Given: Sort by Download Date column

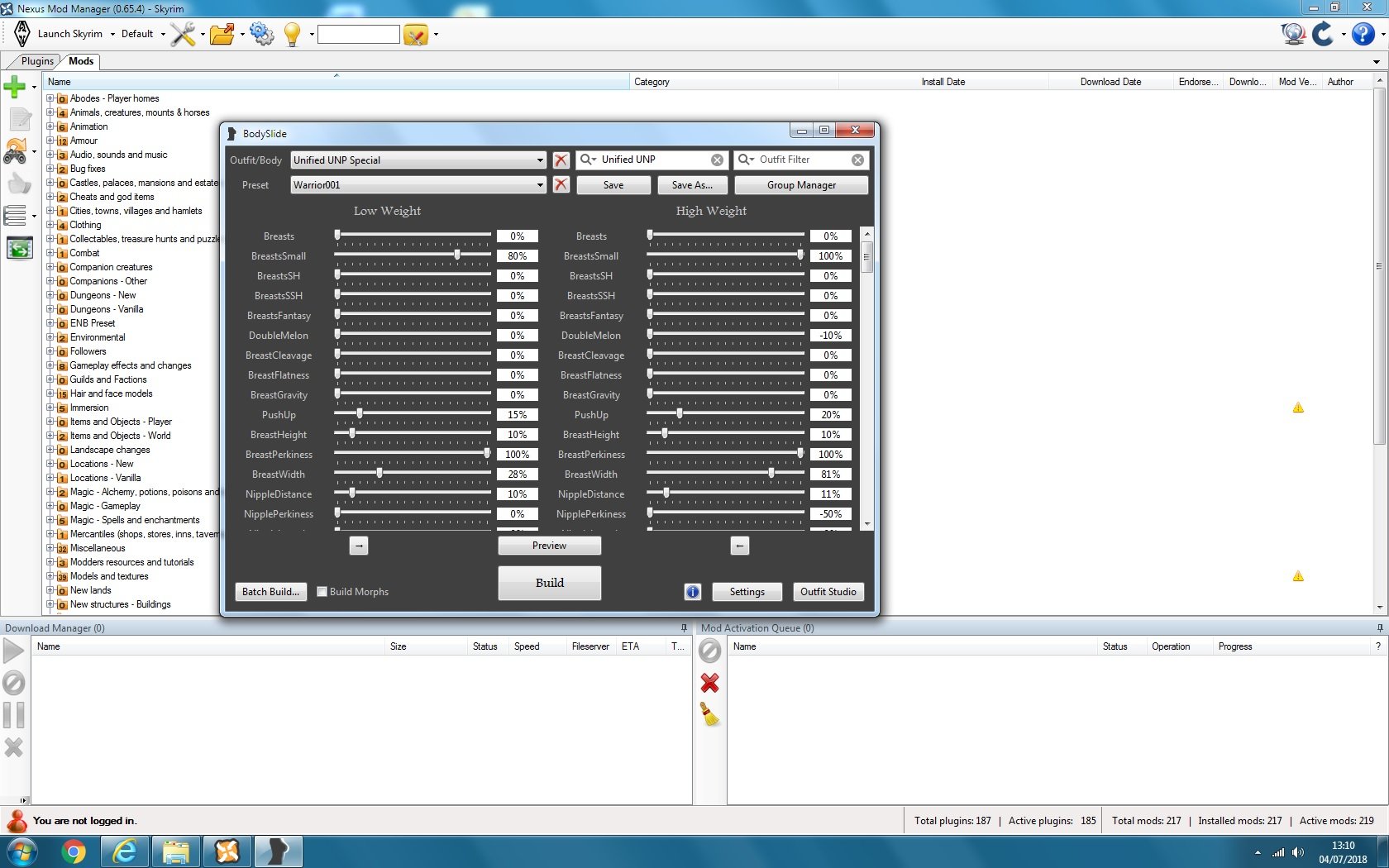Looking at the screenshot, I should (1110, 82).
